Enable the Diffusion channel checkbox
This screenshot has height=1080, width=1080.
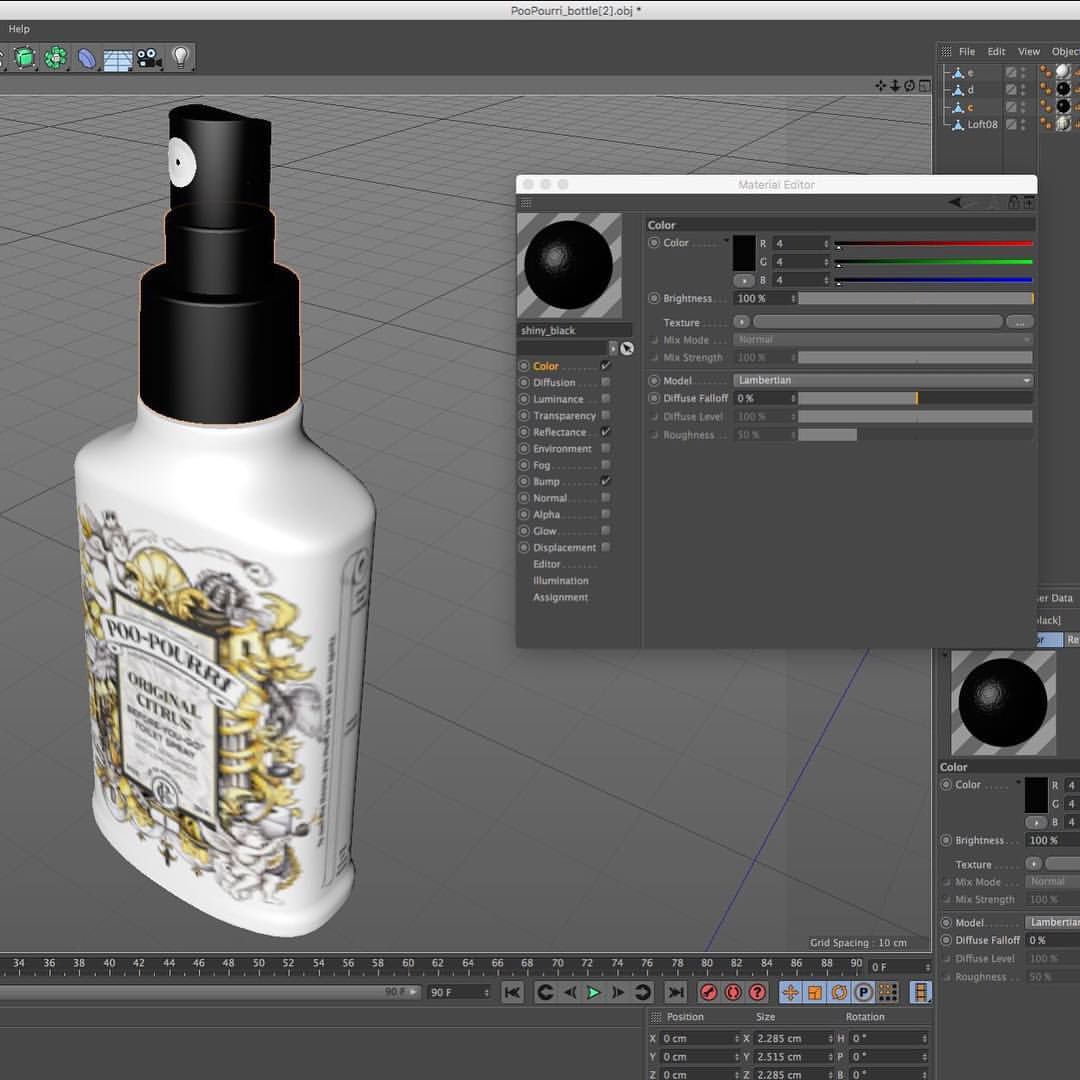pyautogui.click(x=605, y=382)
